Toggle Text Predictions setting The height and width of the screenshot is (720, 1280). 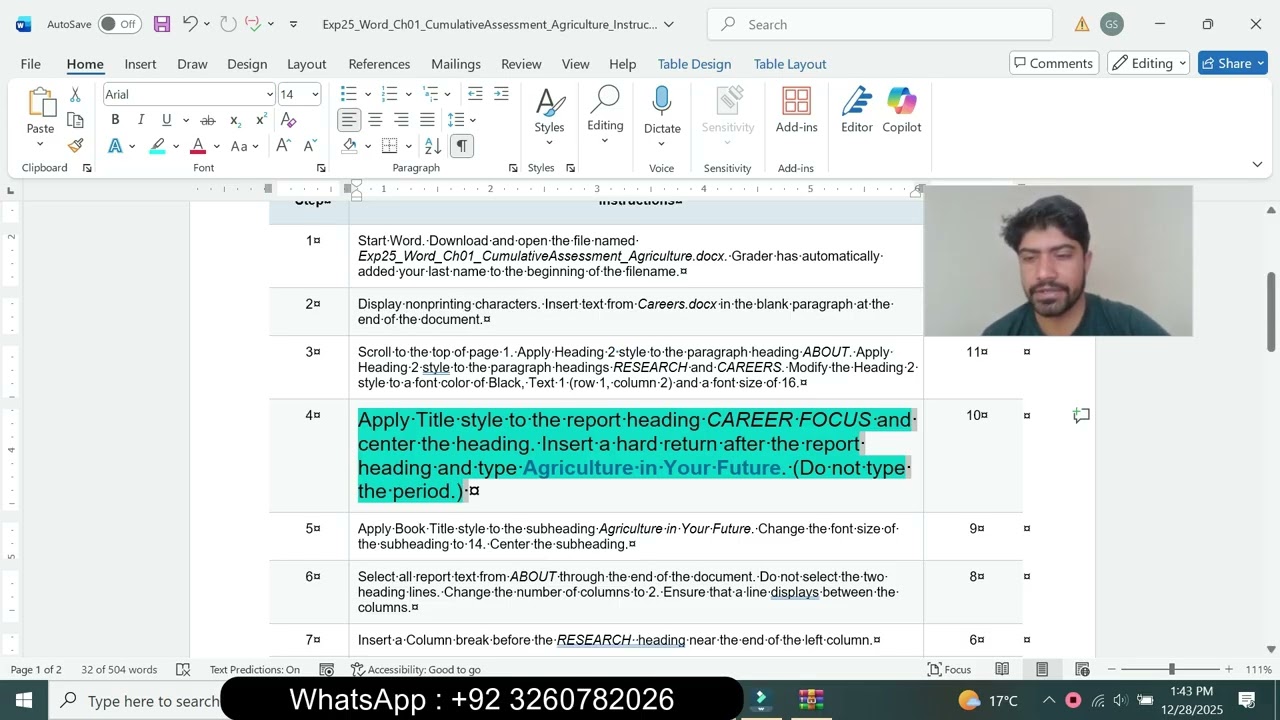click(254, 669)
